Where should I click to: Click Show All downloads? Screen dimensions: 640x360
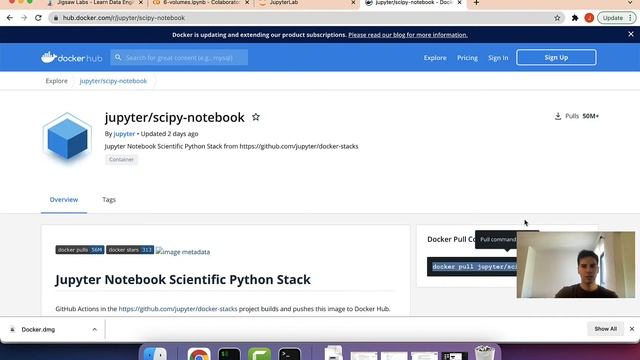click(x=605, y=329)
